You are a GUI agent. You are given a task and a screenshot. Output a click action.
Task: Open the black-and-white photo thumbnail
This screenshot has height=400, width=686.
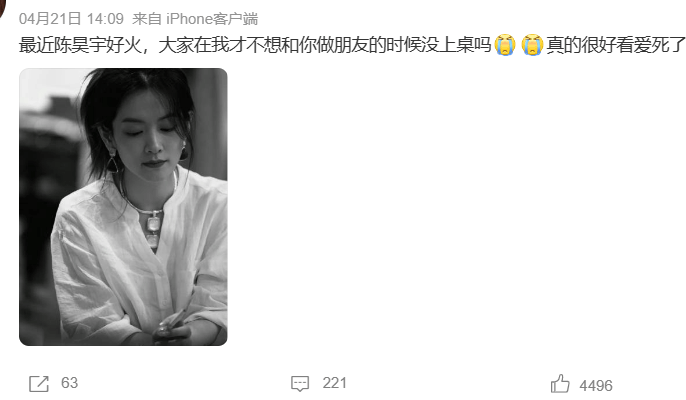123,207
